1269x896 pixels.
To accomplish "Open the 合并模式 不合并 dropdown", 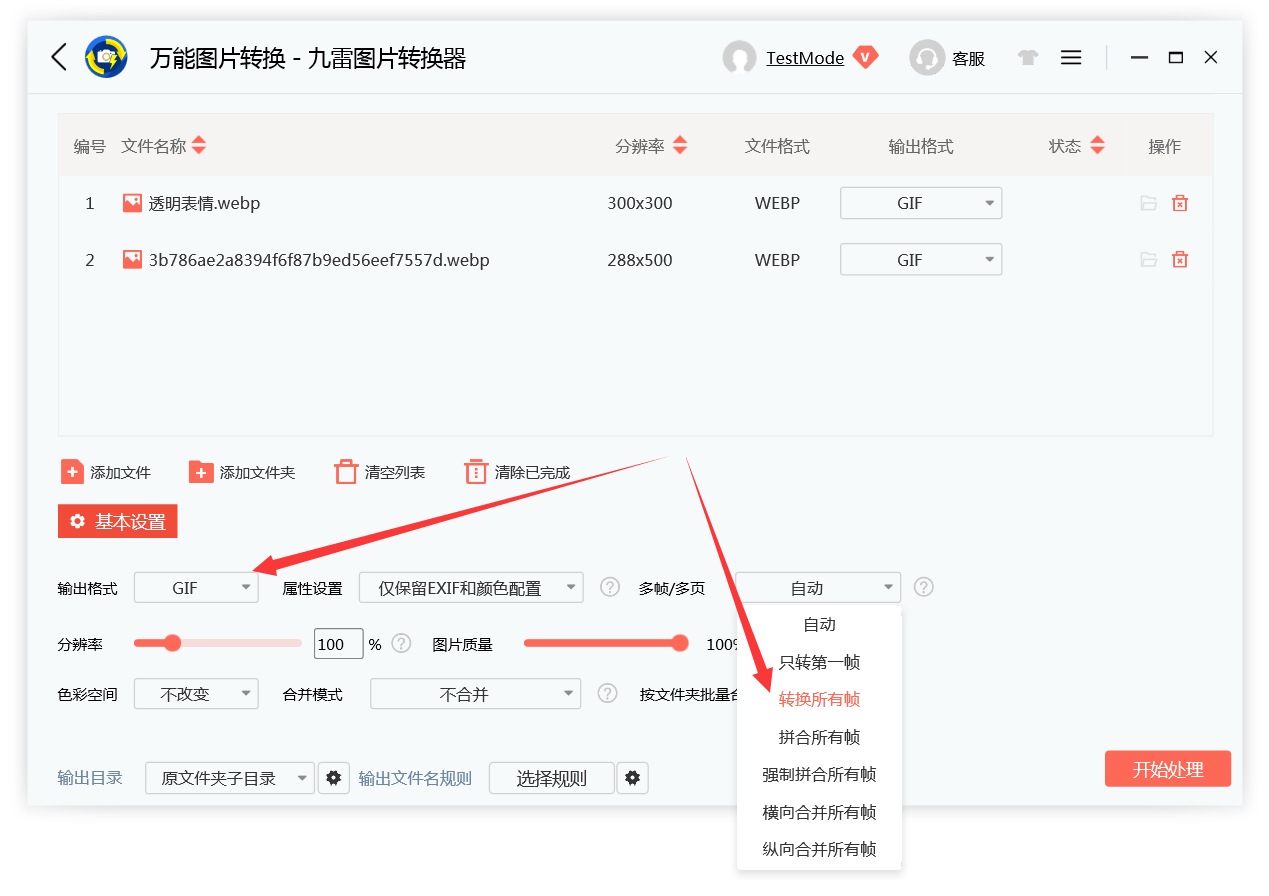I will (475, 694).
